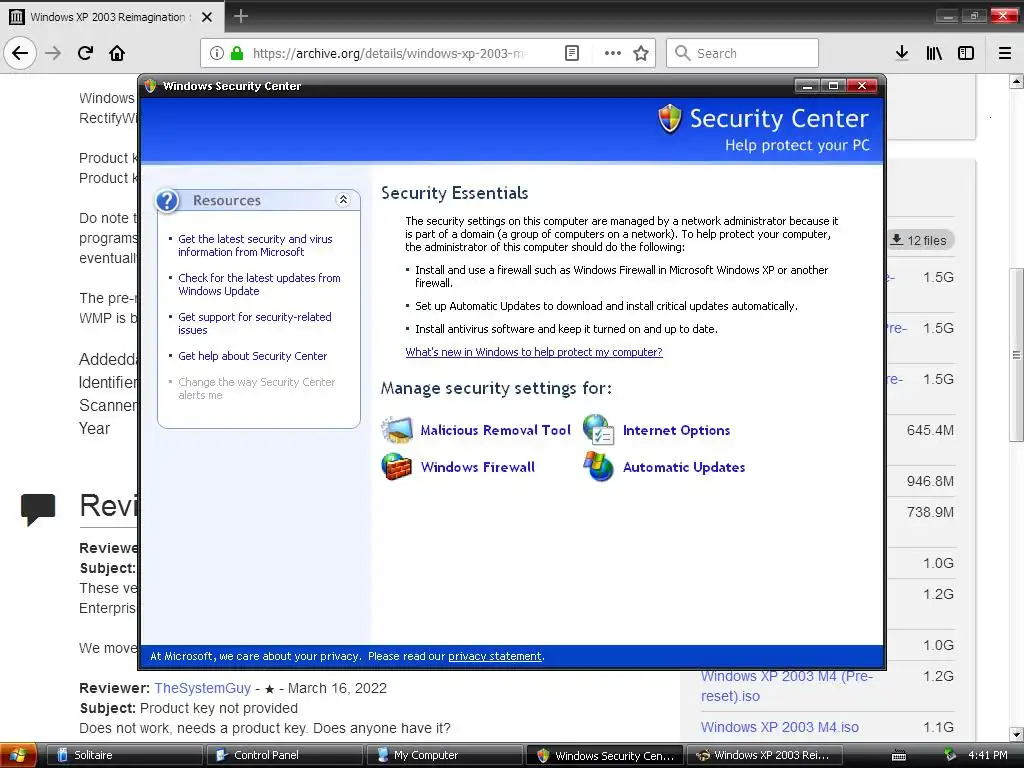Open Windows XP 2003 M4.iso file link
The width and height of the screenshot is (1024, 768).
tap(780, 727)
